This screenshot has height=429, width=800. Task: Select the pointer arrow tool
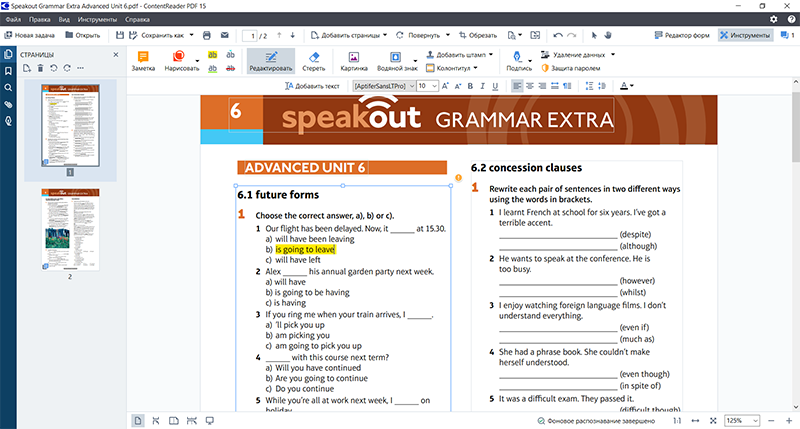(x=594, y=35)
